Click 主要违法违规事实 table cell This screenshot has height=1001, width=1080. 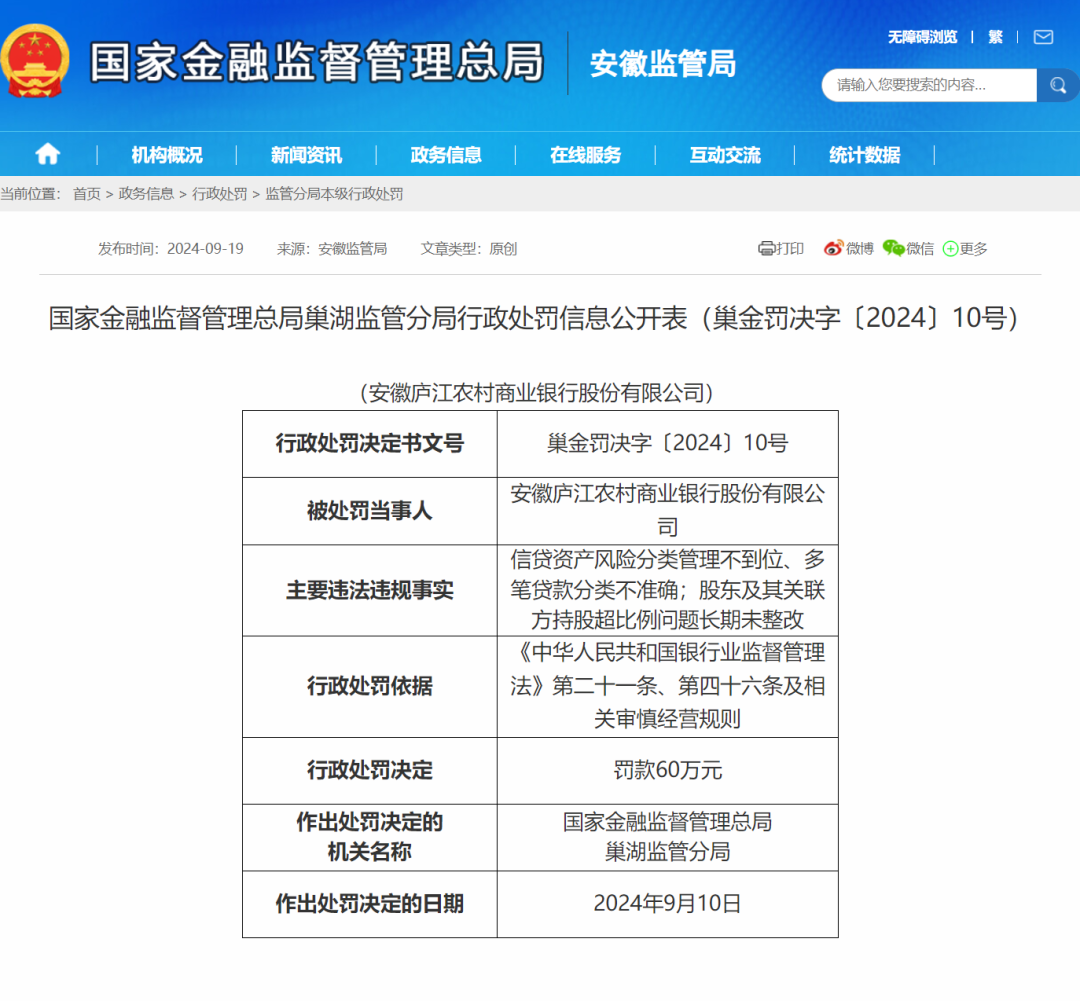[370, 590]
